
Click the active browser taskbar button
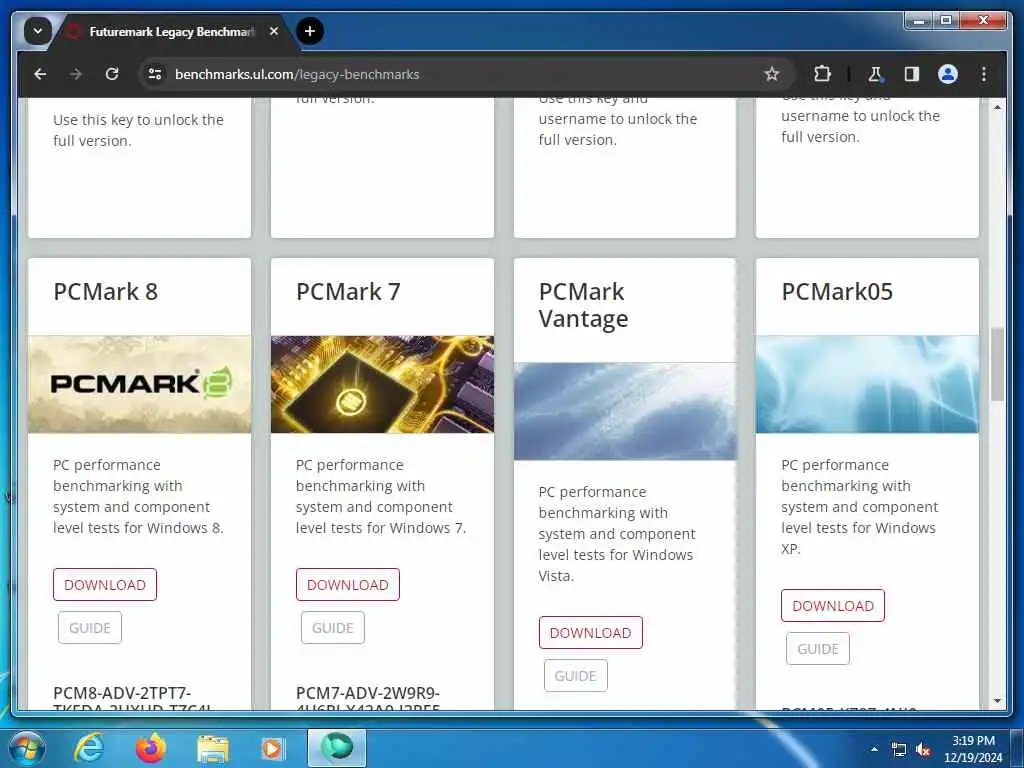[x=337, y=748]
